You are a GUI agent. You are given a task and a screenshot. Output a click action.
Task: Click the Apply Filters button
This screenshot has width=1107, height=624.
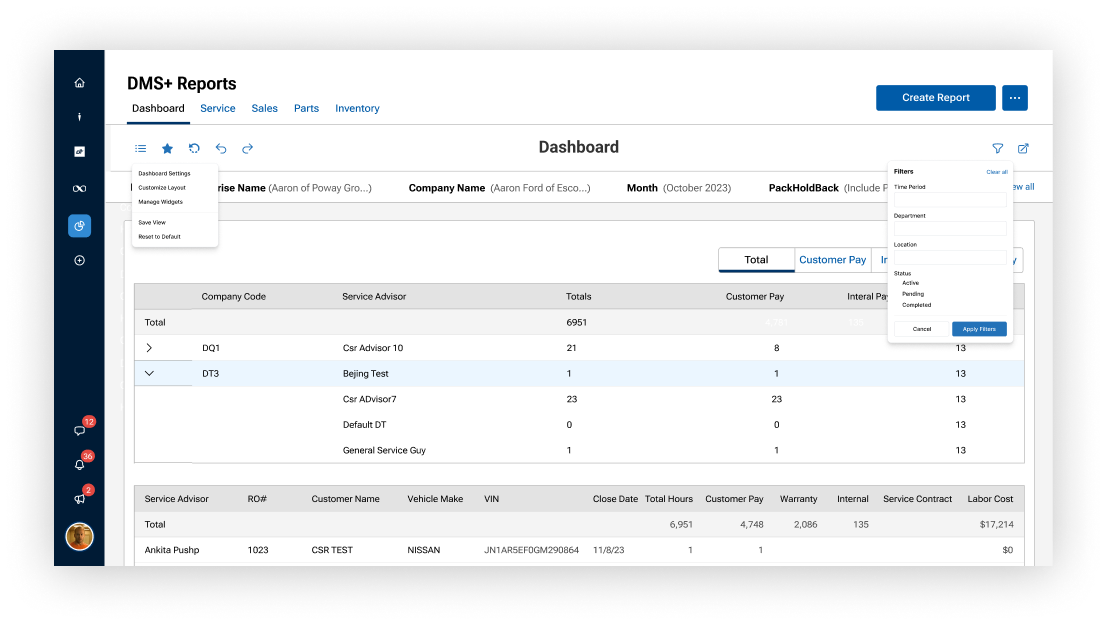pos(979,329)
